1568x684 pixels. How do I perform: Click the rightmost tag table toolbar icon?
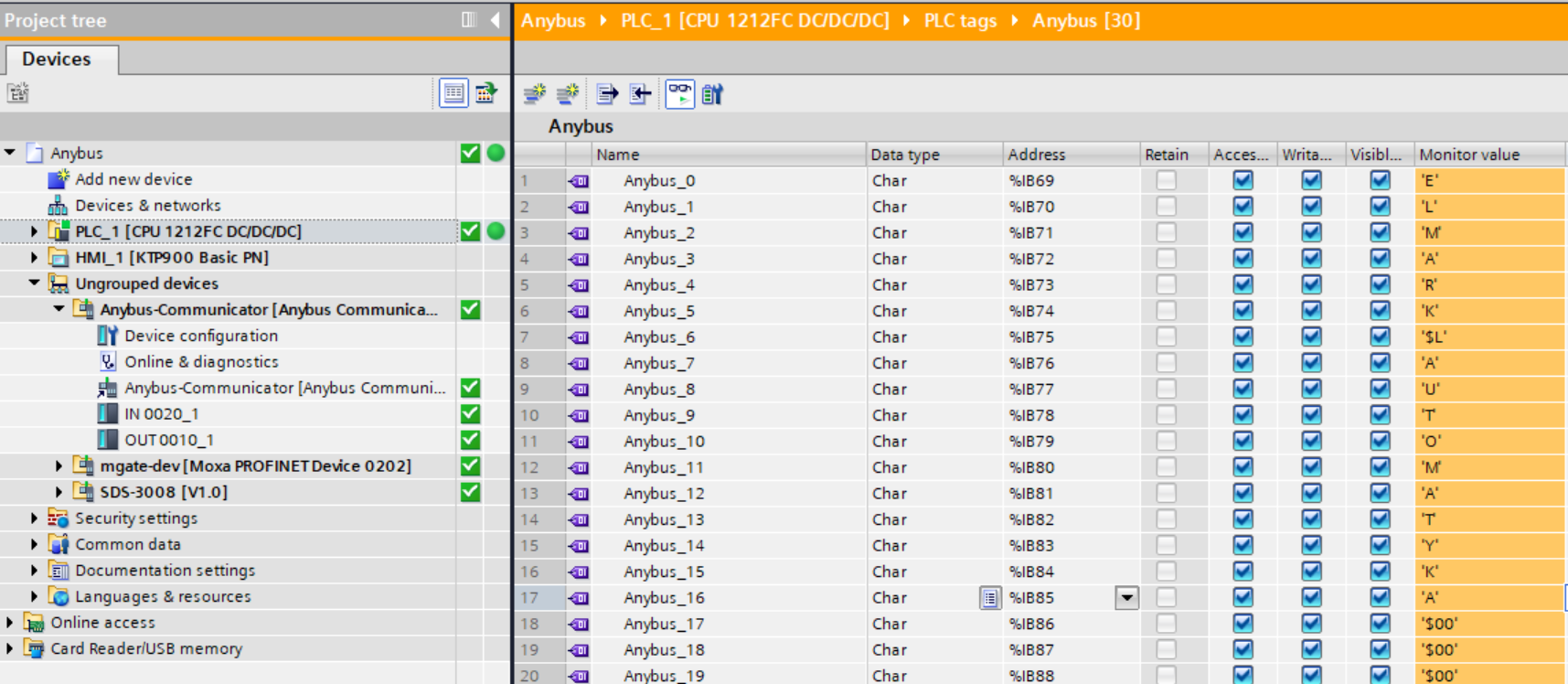click(713, 93)
